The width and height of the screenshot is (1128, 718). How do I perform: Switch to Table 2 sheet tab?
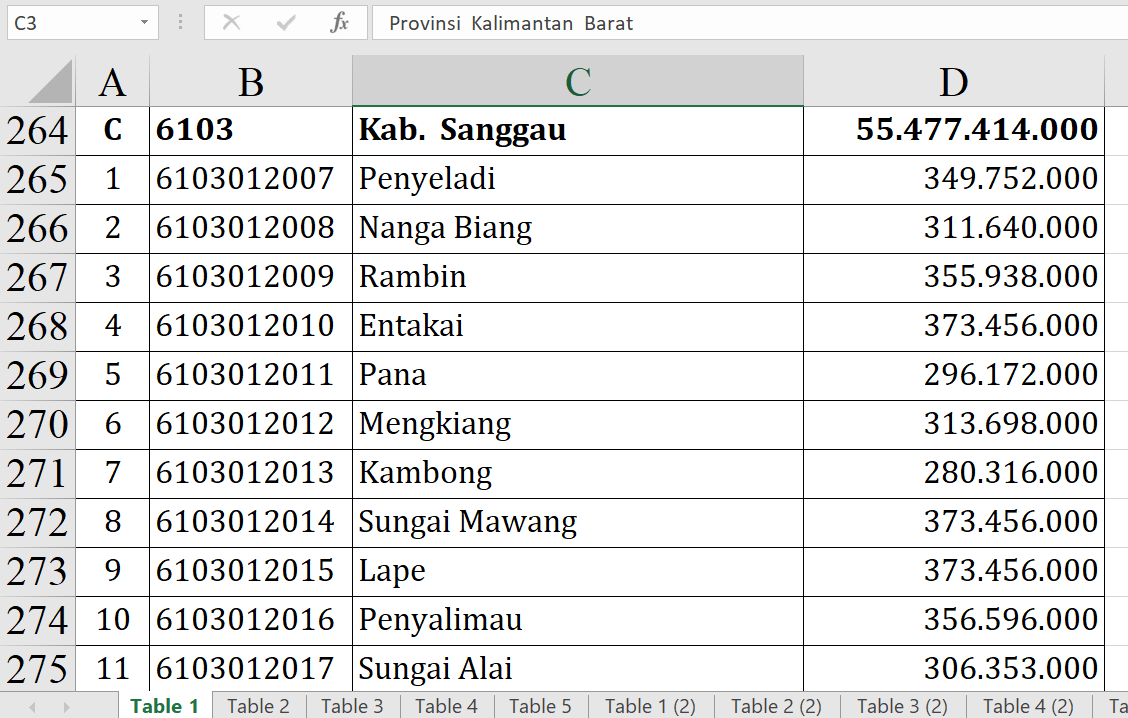[x=258, y=706]
